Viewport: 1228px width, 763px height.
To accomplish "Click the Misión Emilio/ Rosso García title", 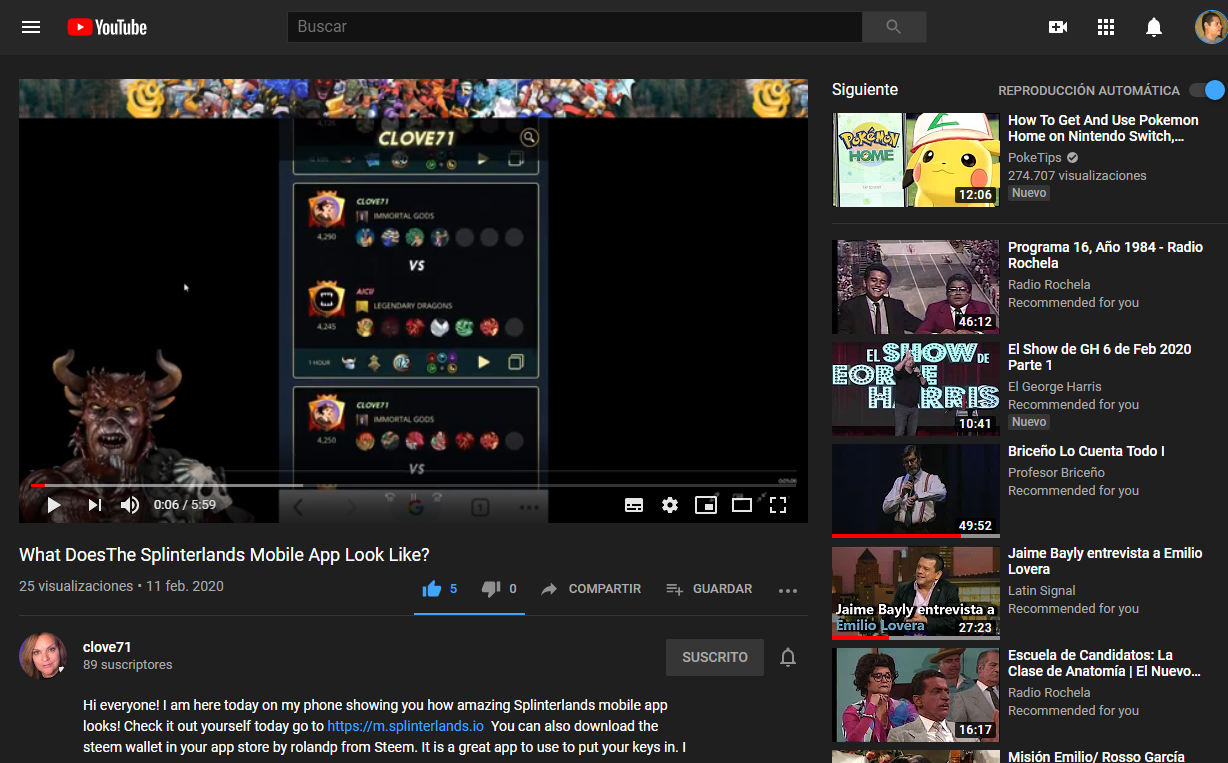I will click(x=1096, y=757).
